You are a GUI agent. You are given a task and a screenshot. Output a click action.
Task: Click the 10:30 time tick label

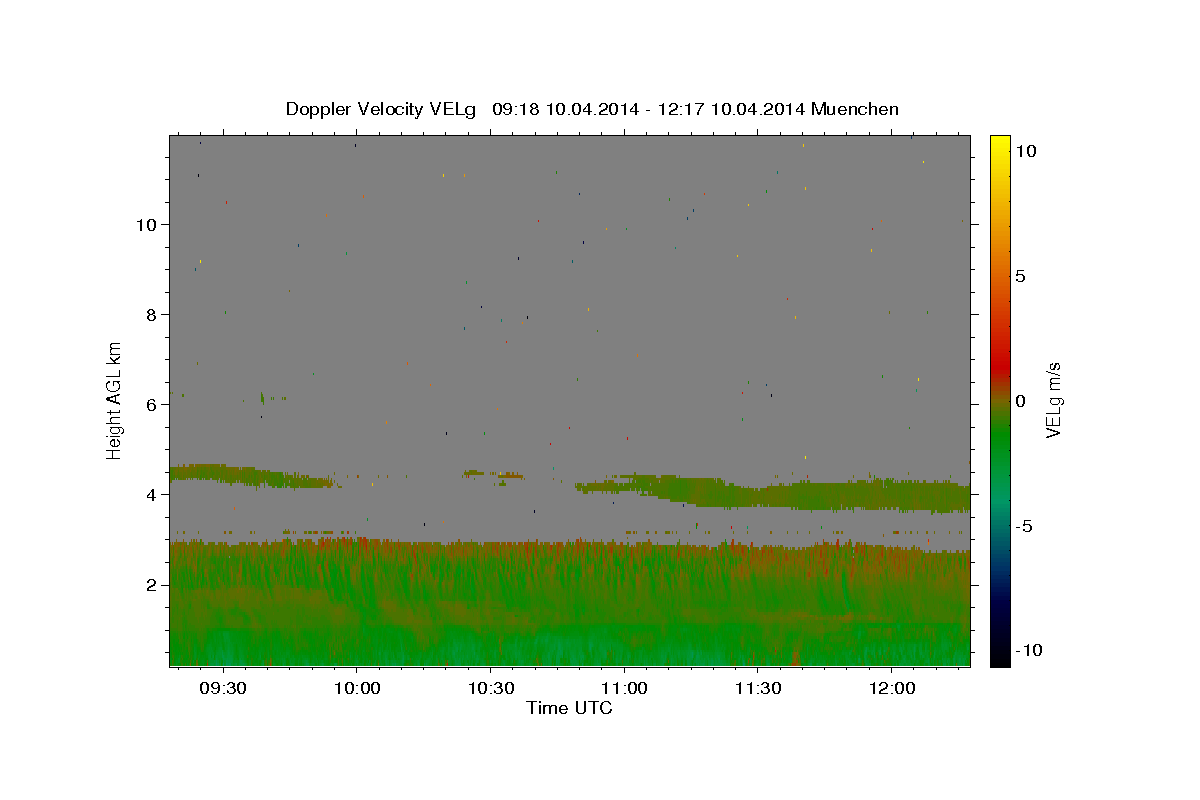coord(491,688)
